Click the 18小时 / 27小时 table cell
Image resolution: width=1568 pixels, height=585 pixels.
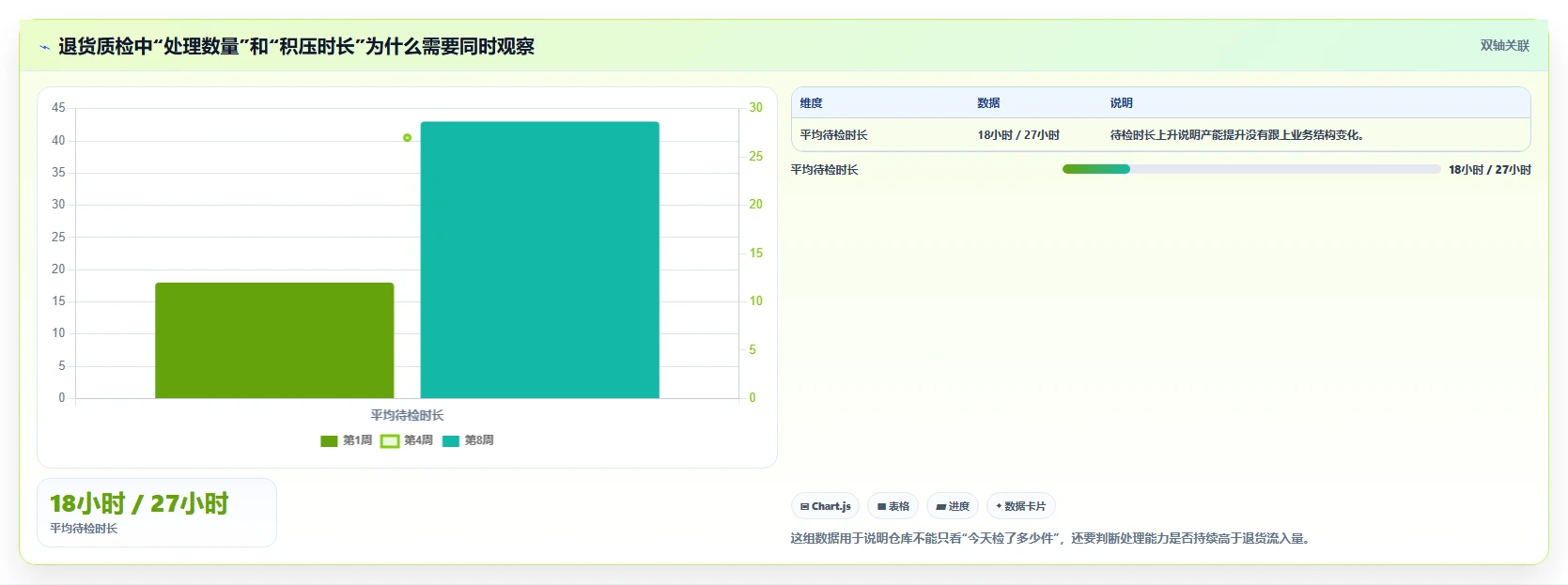pyautogui.click(x=1018, y=135)
